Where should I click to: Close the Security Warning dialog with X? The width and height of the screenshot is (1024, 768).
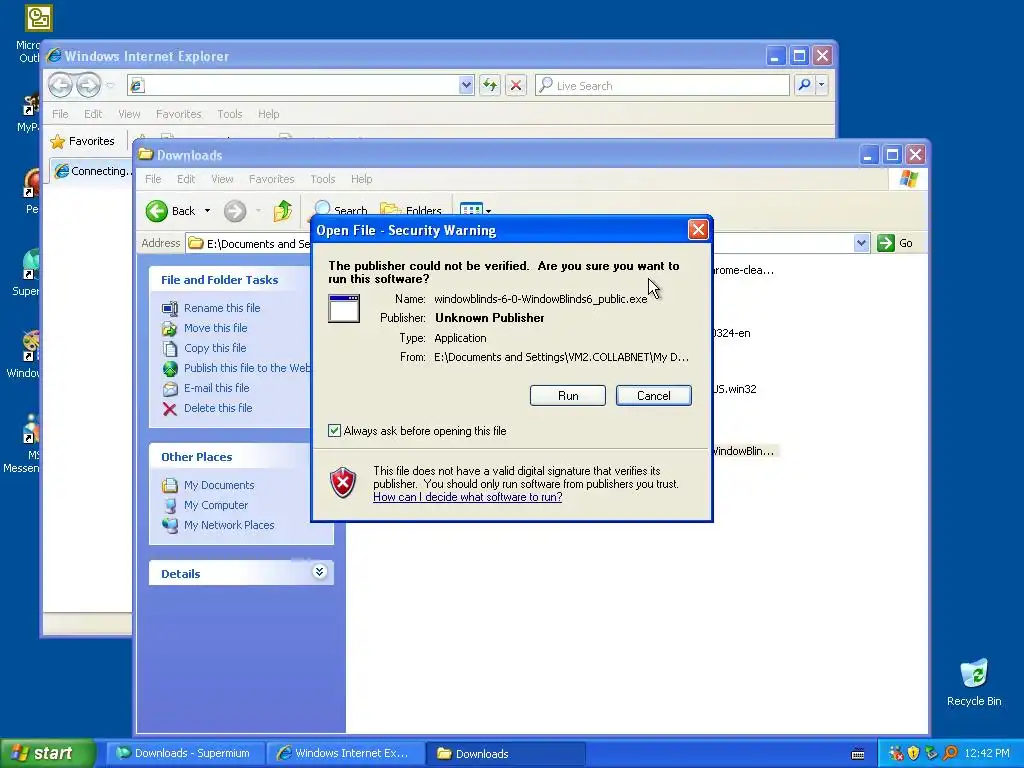pos(698,230)
